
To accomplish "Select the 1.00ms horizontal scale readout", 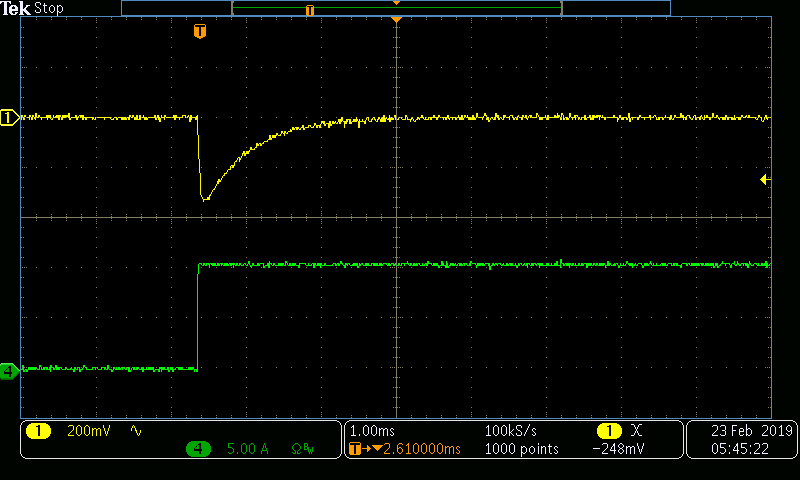I will pyautogui.click(x=374, y=431).
